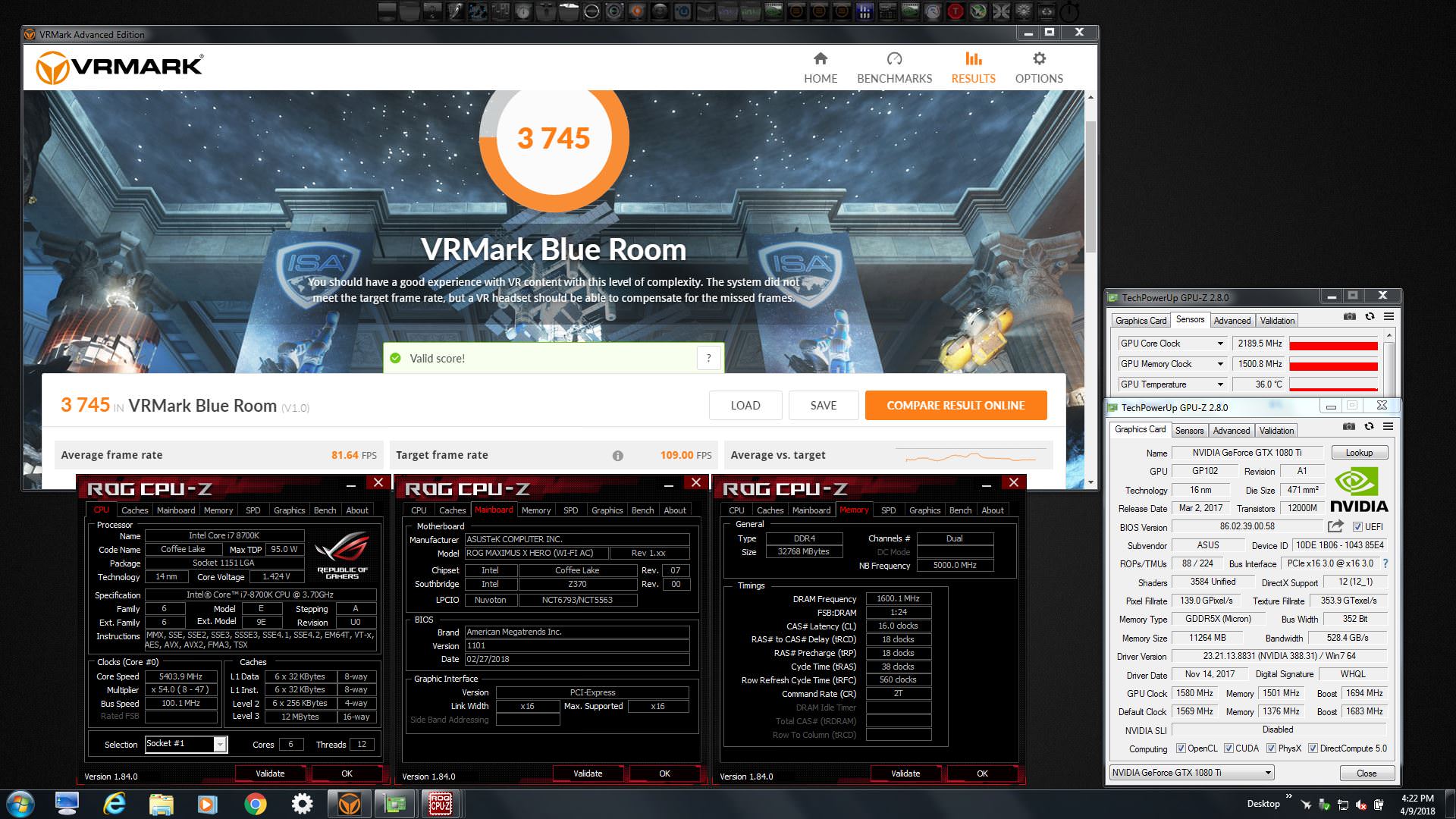Go to VRMark Home icon
Viewport: 1456px width, 819px height.
pyautogui.click(x=821, y=59)
